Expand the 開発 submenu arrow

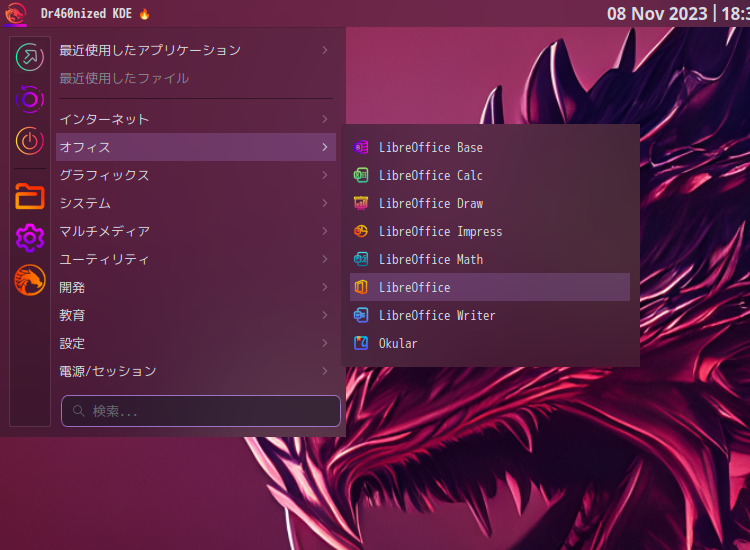tap(325, 287)
